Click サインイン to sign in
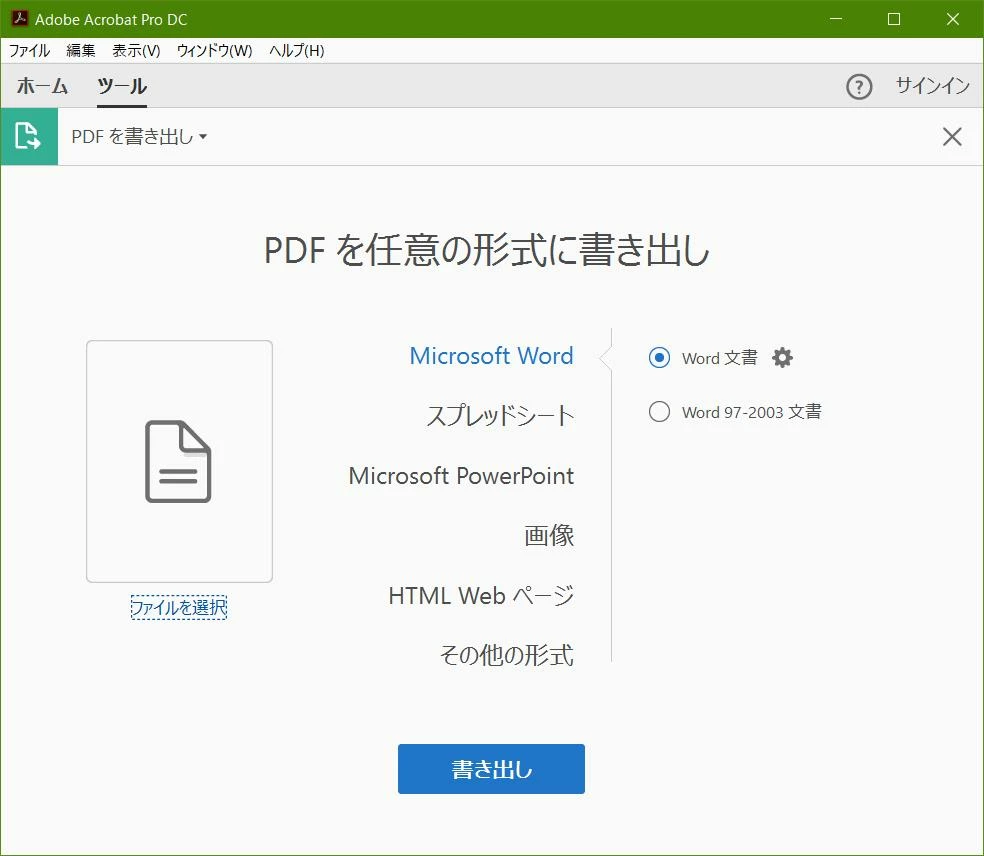This screenshot has height=856, width=984. point(933,86)
